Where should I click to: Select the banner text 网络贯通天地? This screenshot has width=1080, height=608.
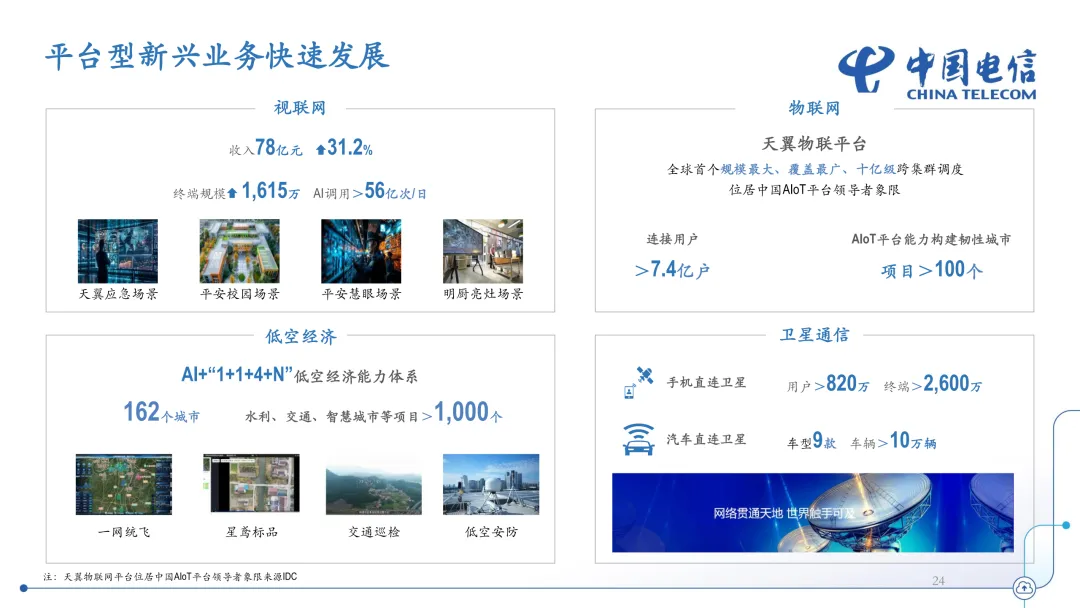(748, 513)
